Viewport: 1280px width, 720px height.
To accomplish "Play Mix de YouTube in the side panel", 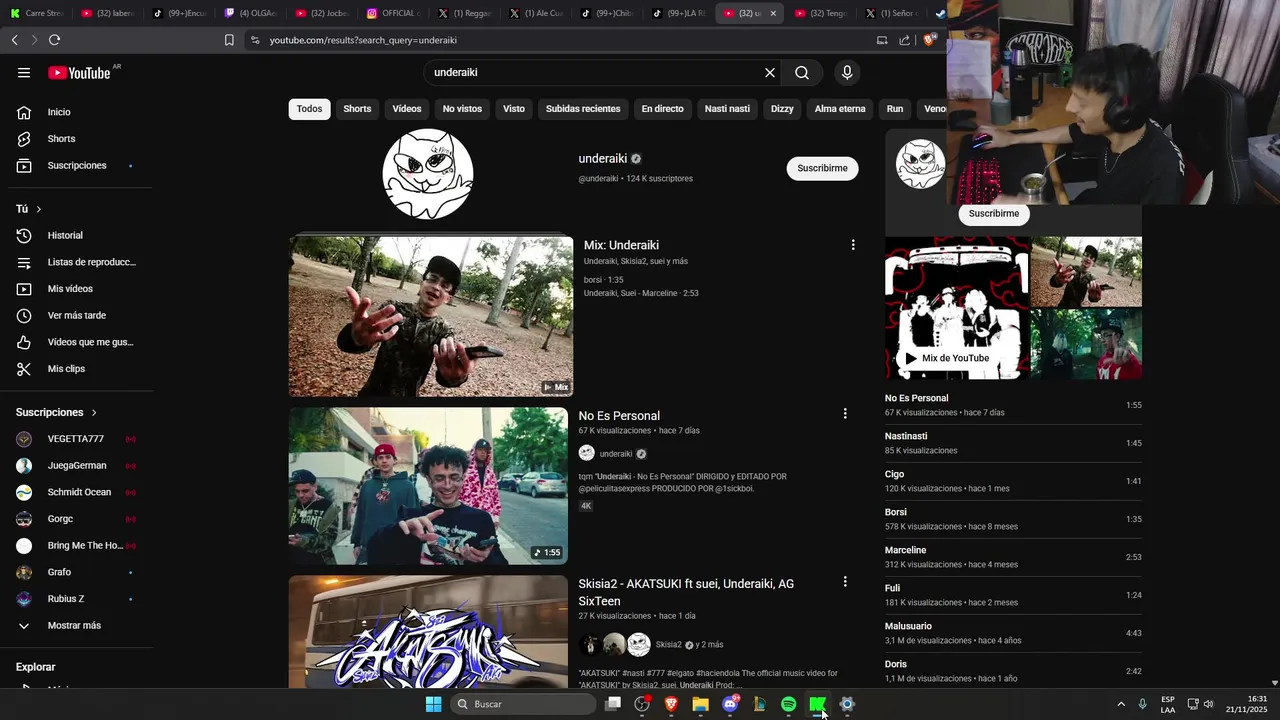I will [947, 358].
